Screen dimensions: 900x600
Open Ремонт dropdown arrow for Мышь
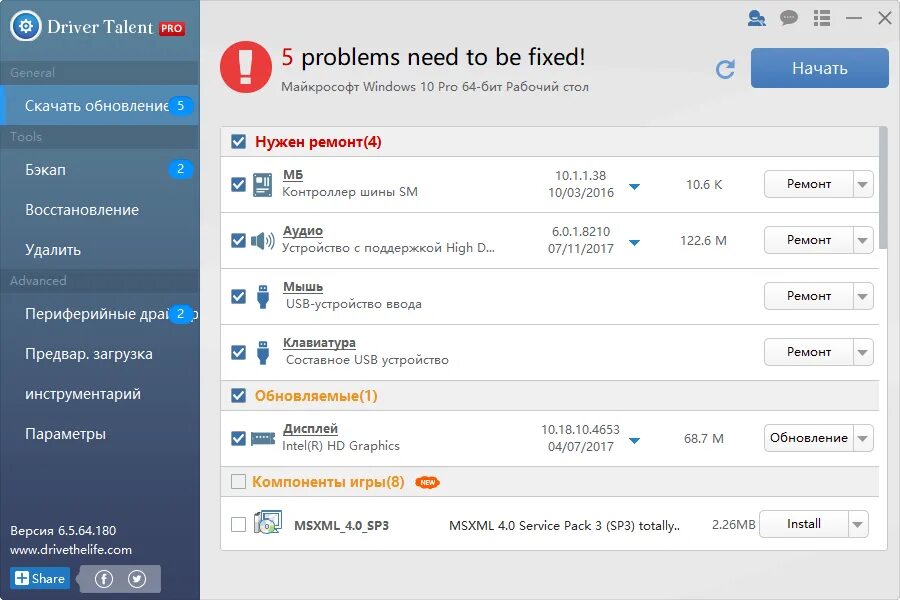863,296
